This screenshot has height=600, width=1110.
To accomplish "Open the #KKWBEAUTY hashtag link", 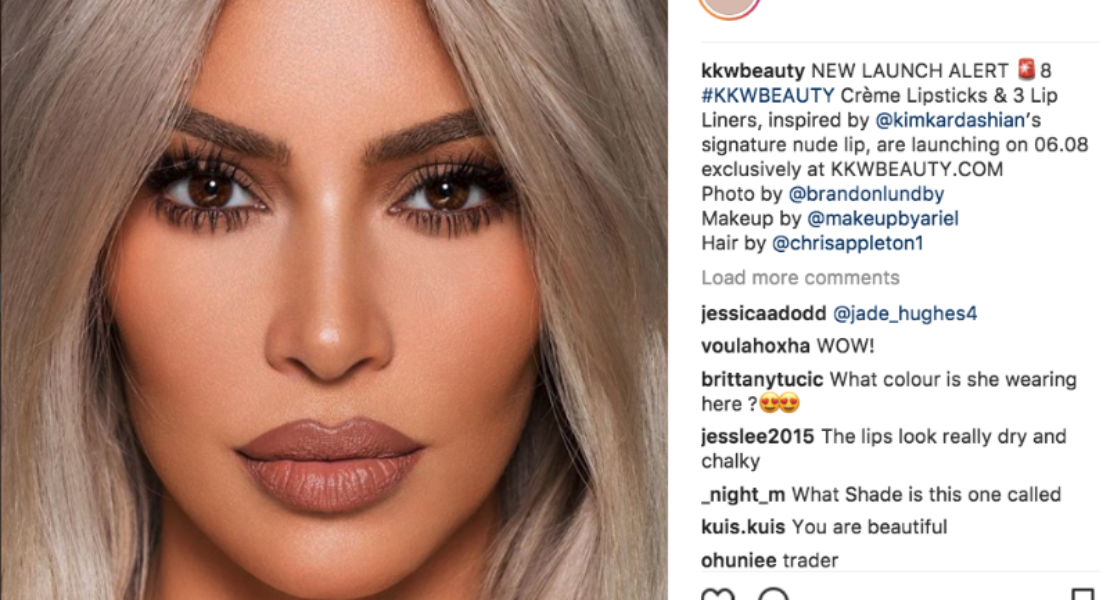I will (767, 96).
